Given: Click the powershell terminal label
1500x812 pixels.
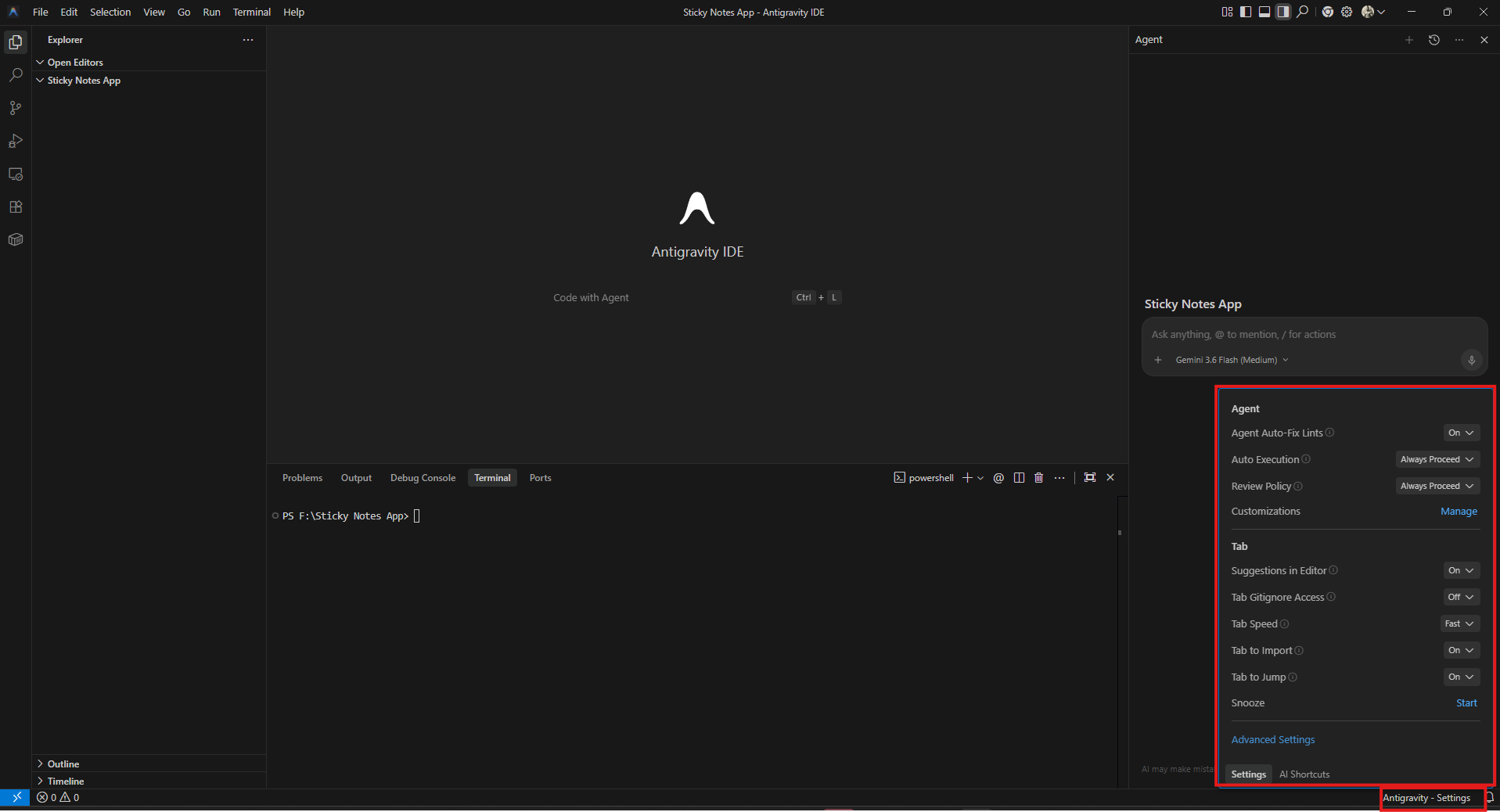Looking at the screenshot, I should tap(924, 478).
